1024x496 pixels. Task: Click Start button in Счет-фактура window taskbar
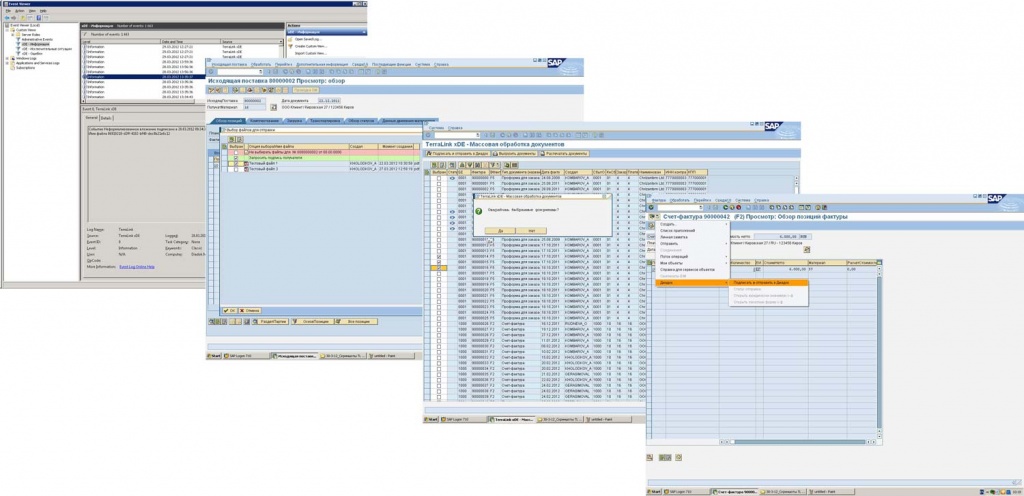655,491
